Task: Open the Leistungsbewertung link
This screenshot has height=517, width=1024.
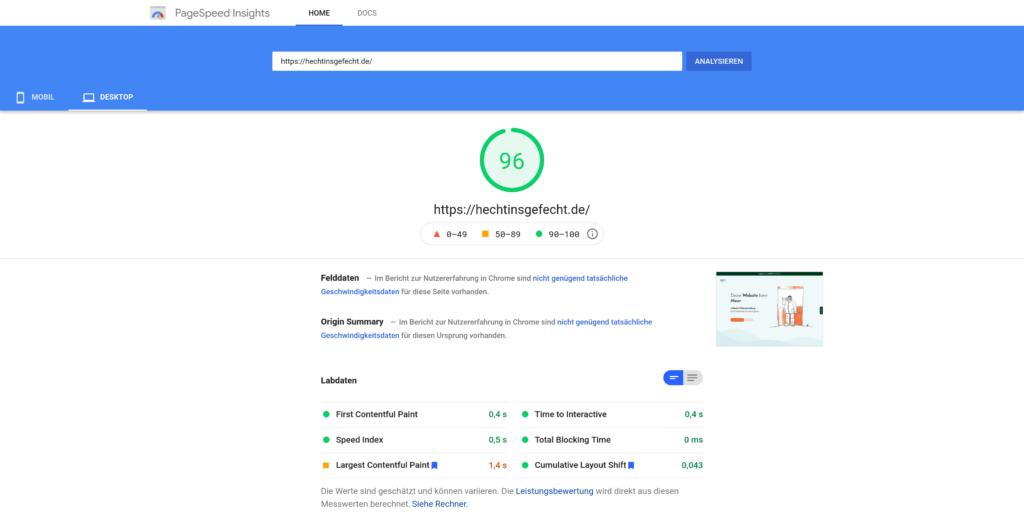Action: 554,491
